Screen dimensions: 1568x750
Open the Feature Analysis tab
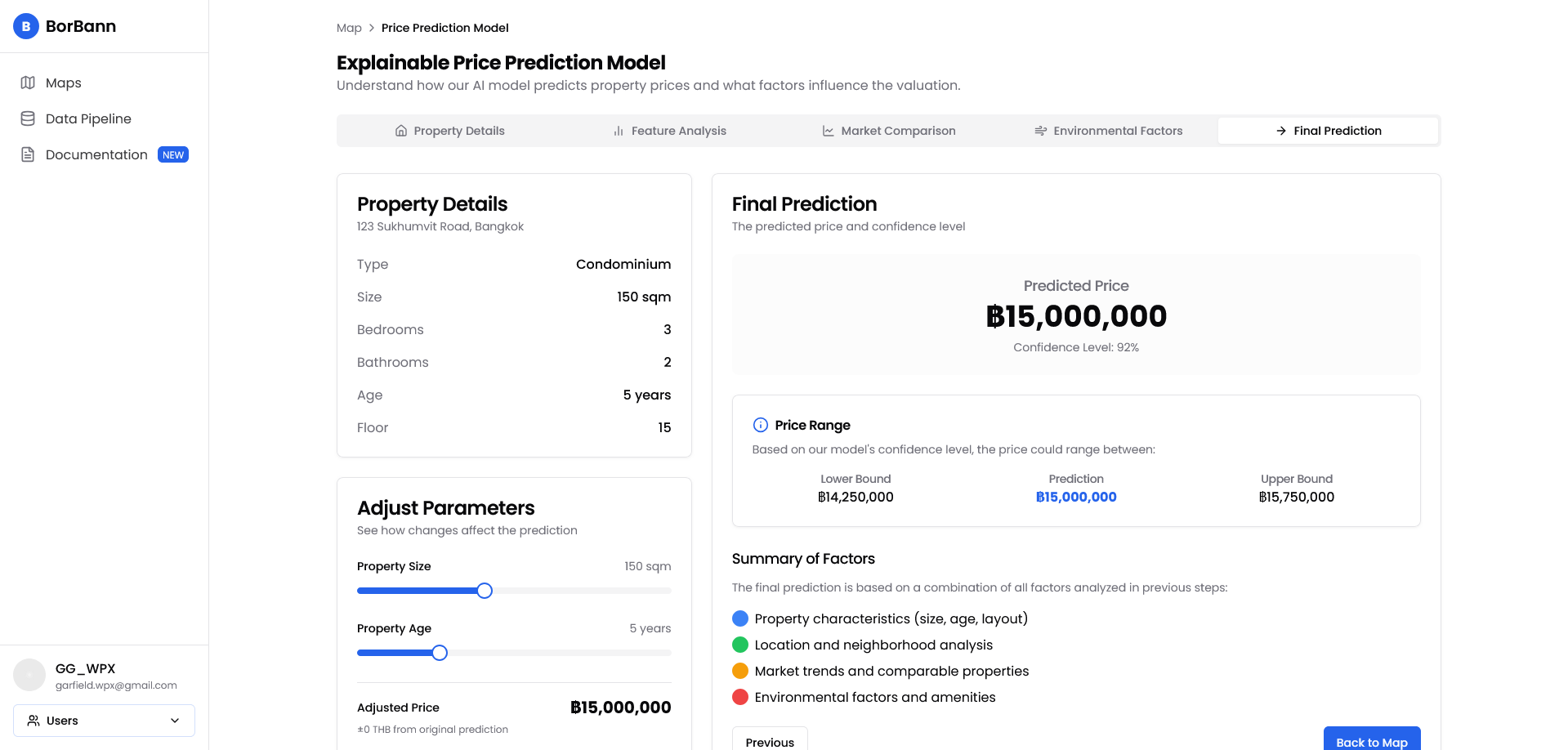tap(669, 131)
